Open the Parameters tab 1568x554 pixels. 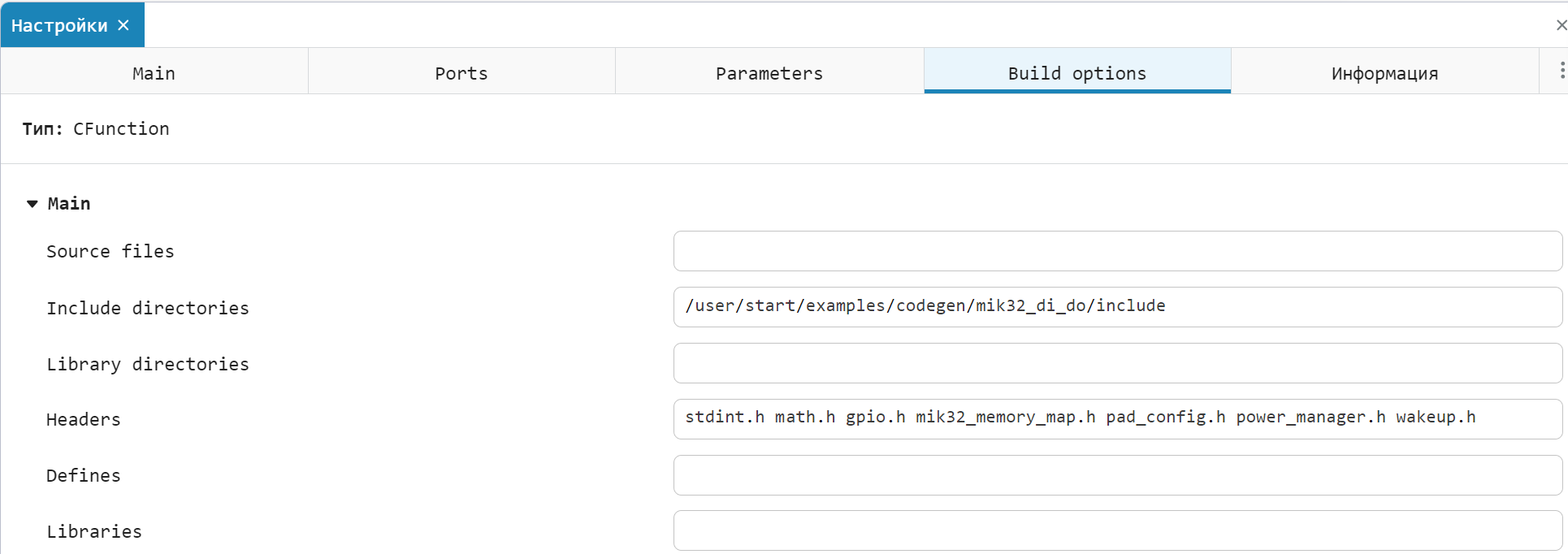769,73
